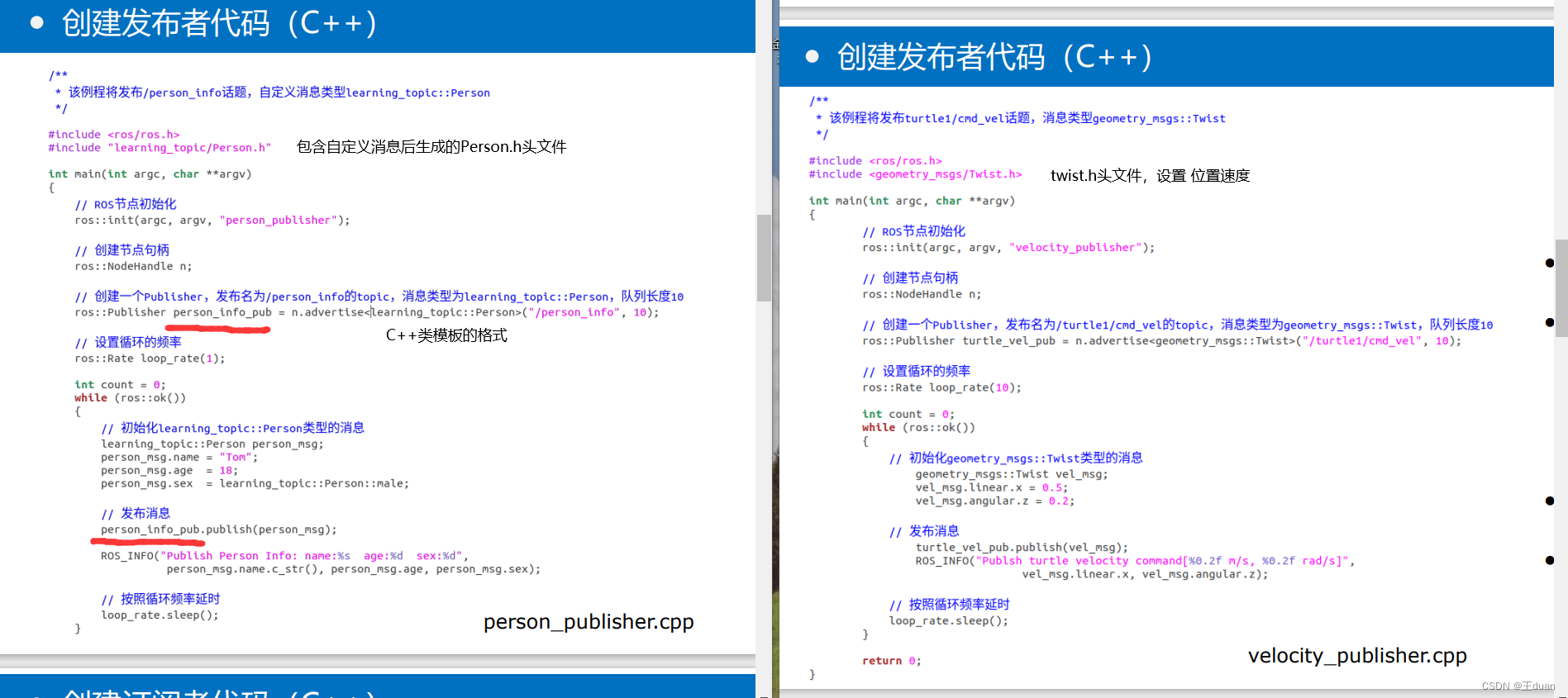
Task: Click ROS_INFO "Publsh turtle velocity command" line
Action: coord(1134,561)
